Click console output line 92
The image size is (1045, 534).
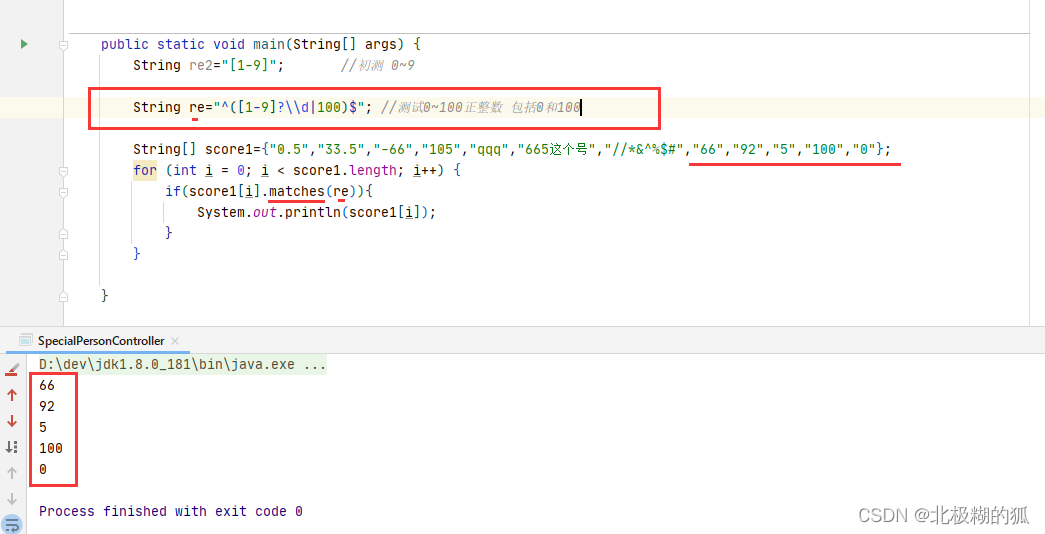click(47, 406)
